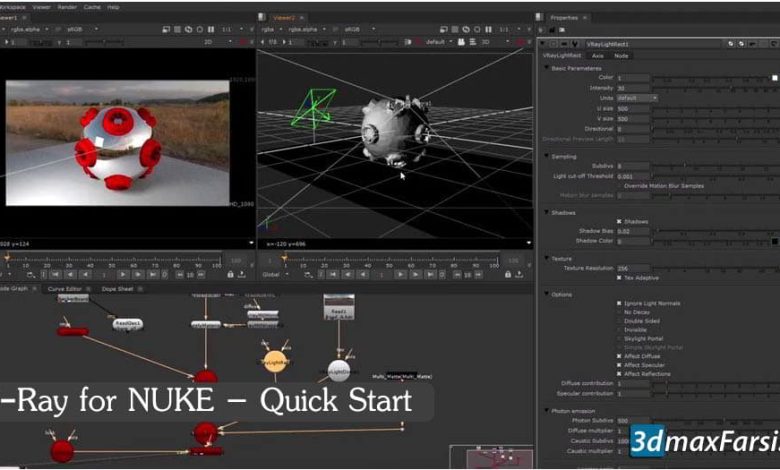
Task: Open Units default dropdown
Action: click(637, 98)
